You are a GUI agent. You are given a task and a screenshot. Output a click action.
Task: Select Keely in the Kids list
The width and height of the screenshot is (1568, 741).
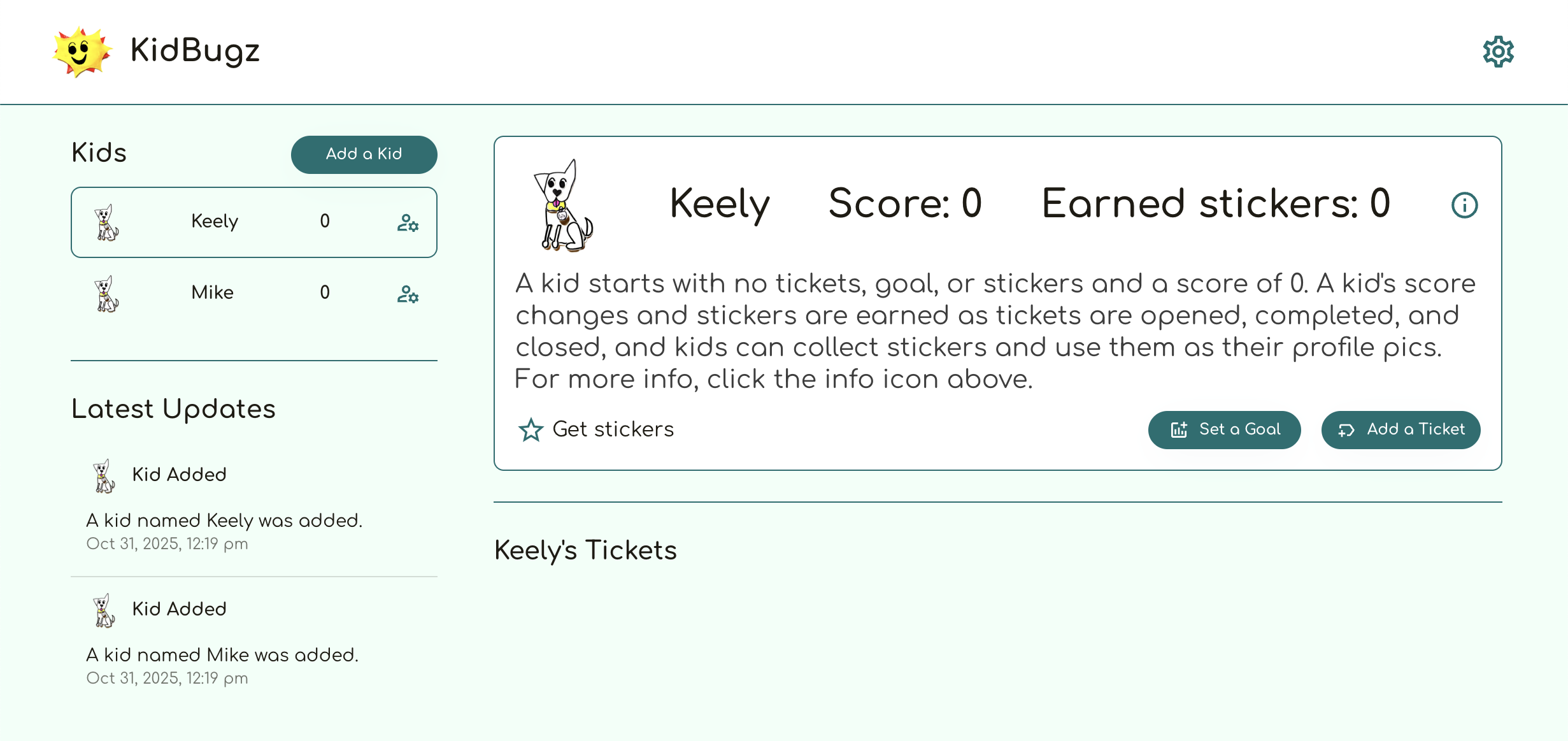click(215, 222)
